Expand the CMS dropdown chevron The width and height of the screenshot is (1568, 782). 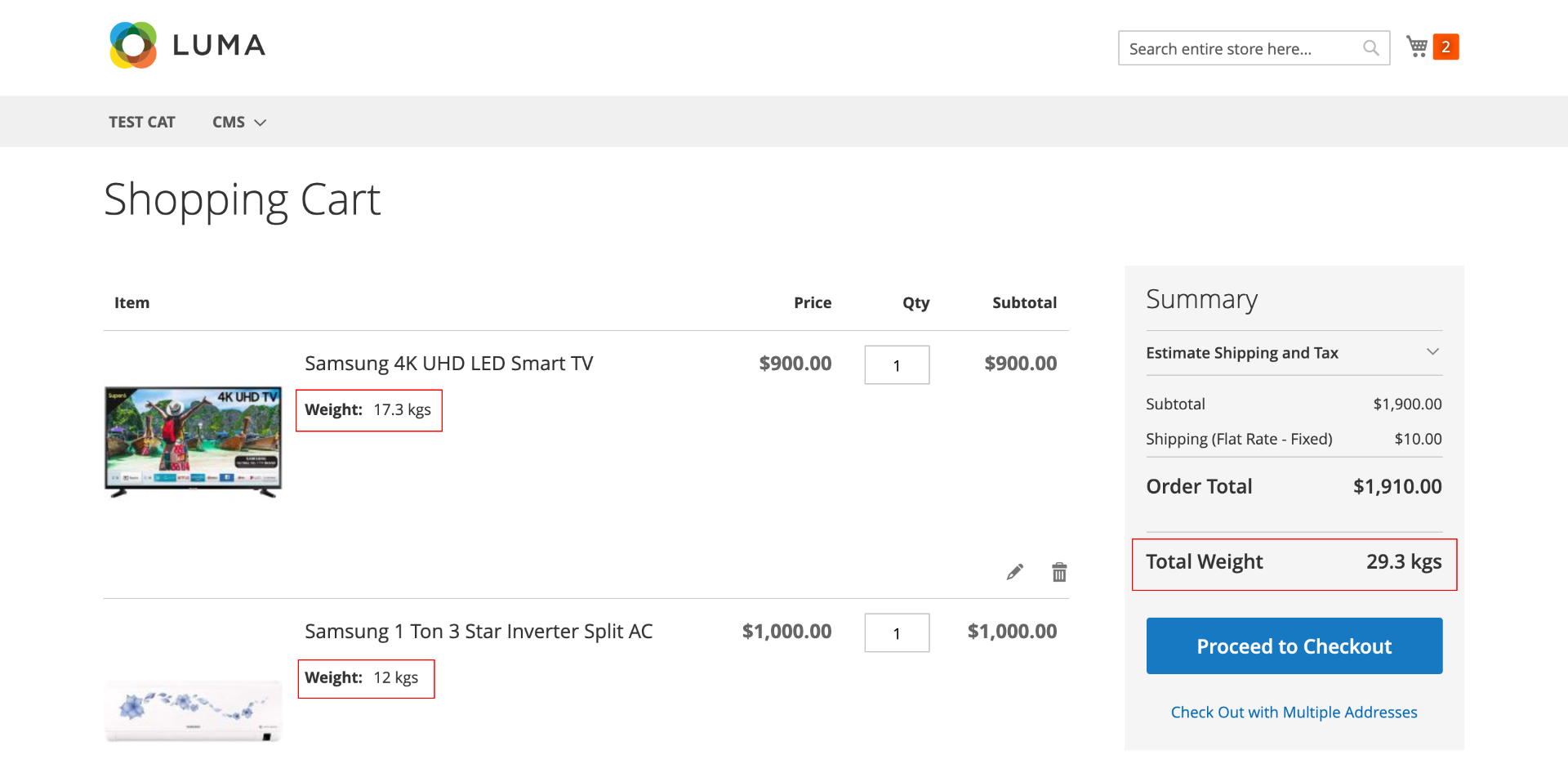(261, 123)
